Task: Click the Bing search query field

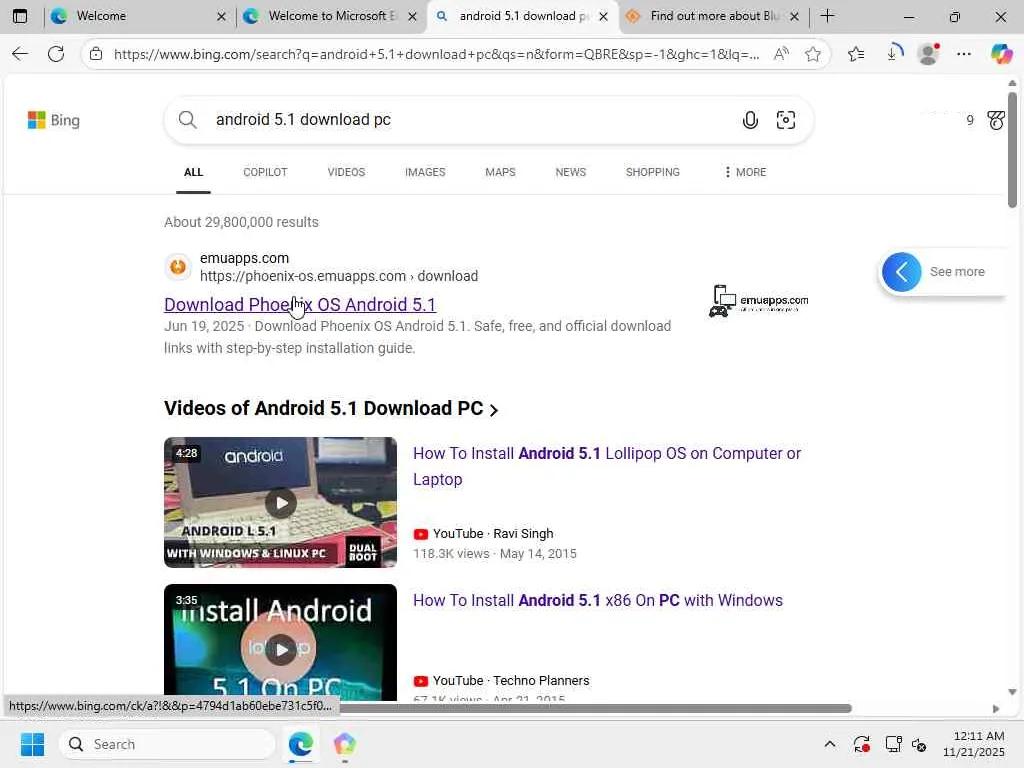Action: point(470,120)
